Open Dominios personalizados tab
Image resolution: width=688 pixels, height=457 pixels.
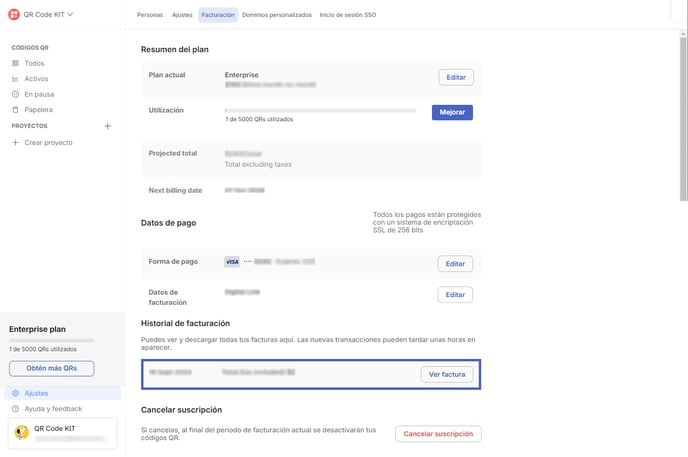pos(277,15)
